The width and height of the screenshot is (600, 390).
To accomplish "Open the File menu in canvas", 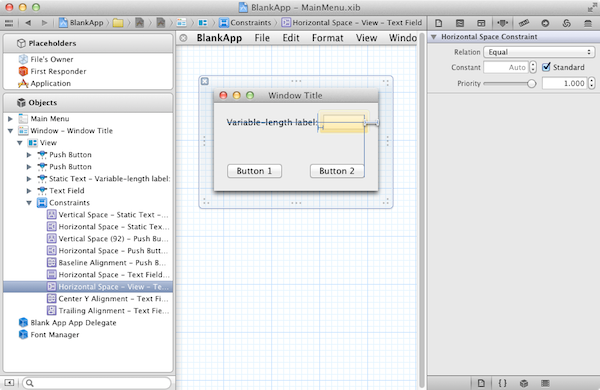I will (262, 38).
